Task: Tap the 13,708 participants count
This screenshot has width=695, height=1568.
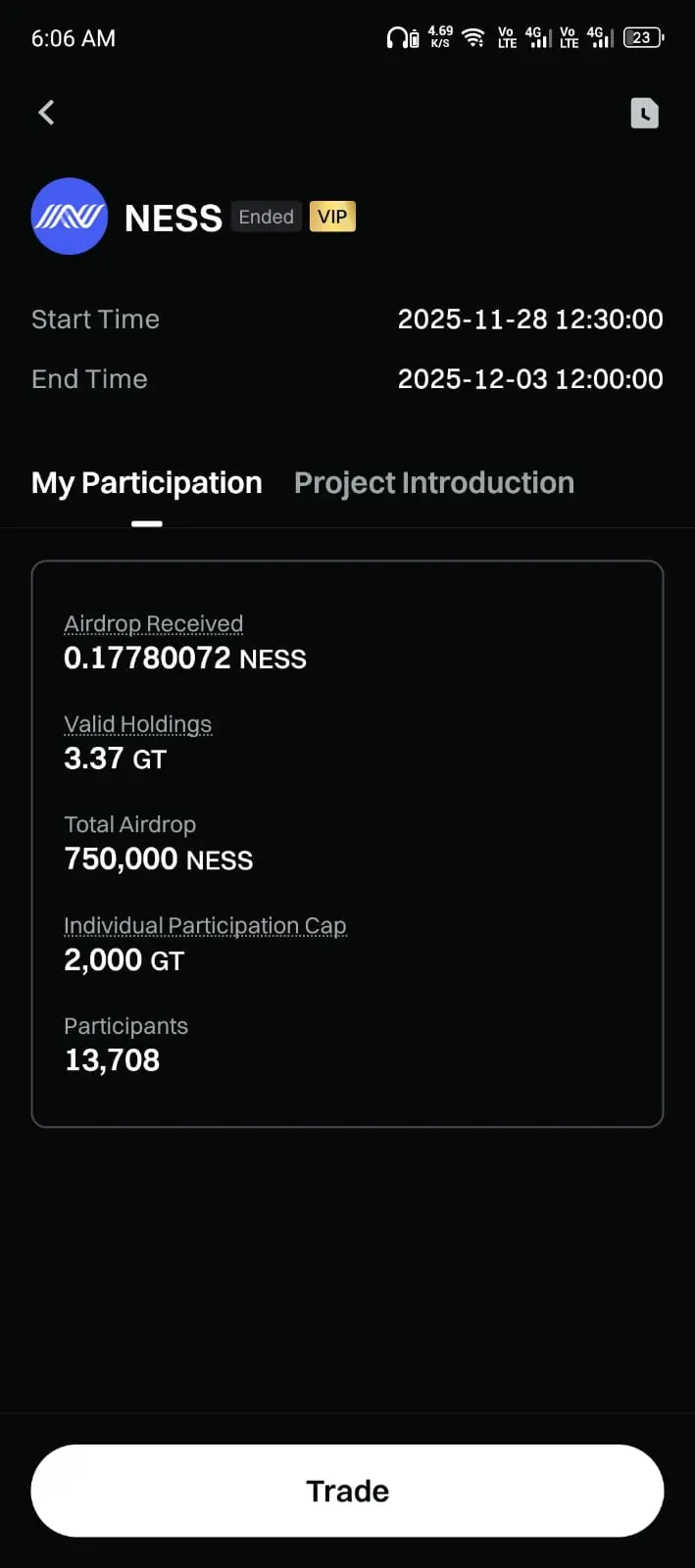Action: (x=112, y=1060)
